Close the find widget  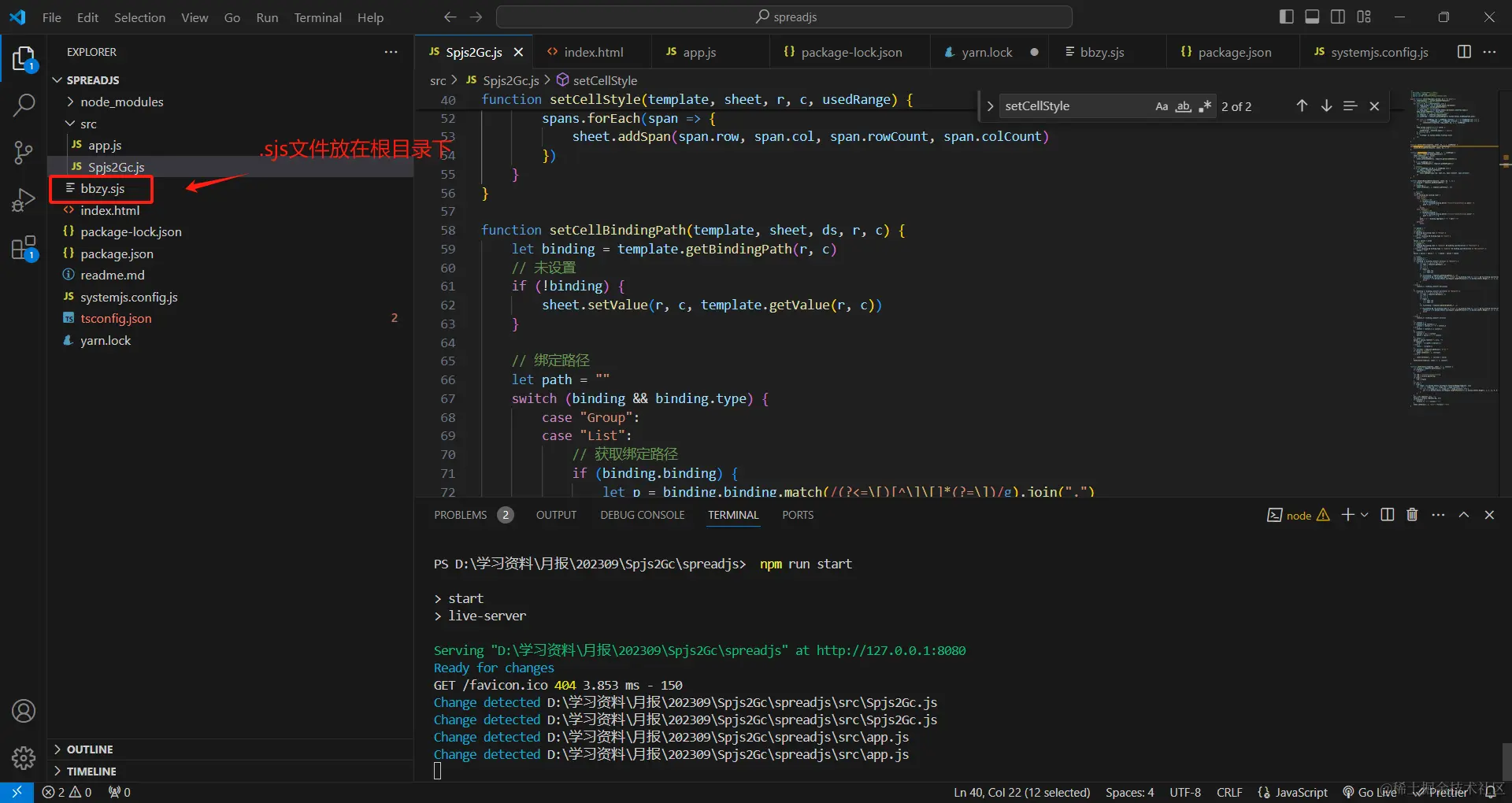pos(1374,106)
